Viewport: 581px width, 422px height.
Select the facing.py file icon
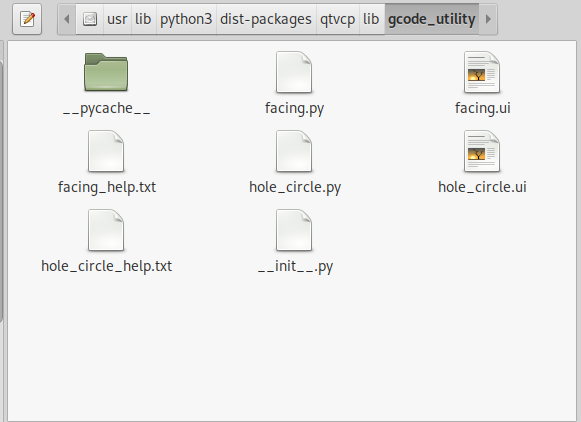[x=294, y=72]
